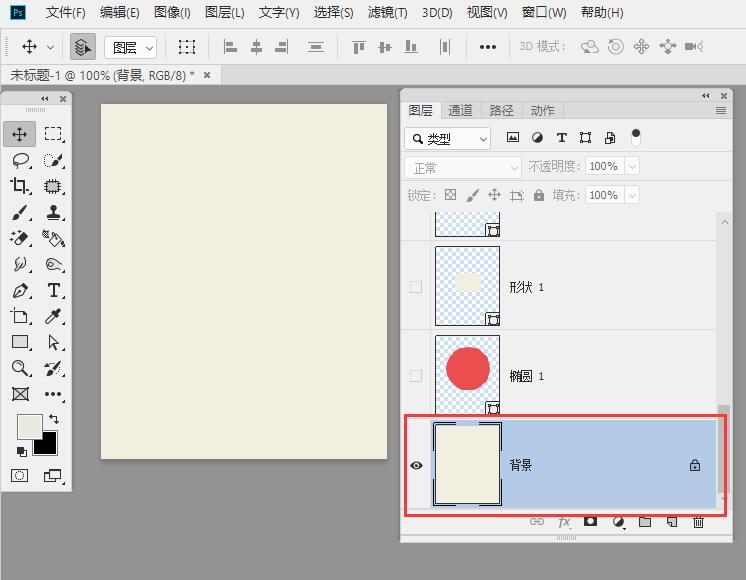Click the link layers icon
746x580 pixels.
click(x=537, y=521)
